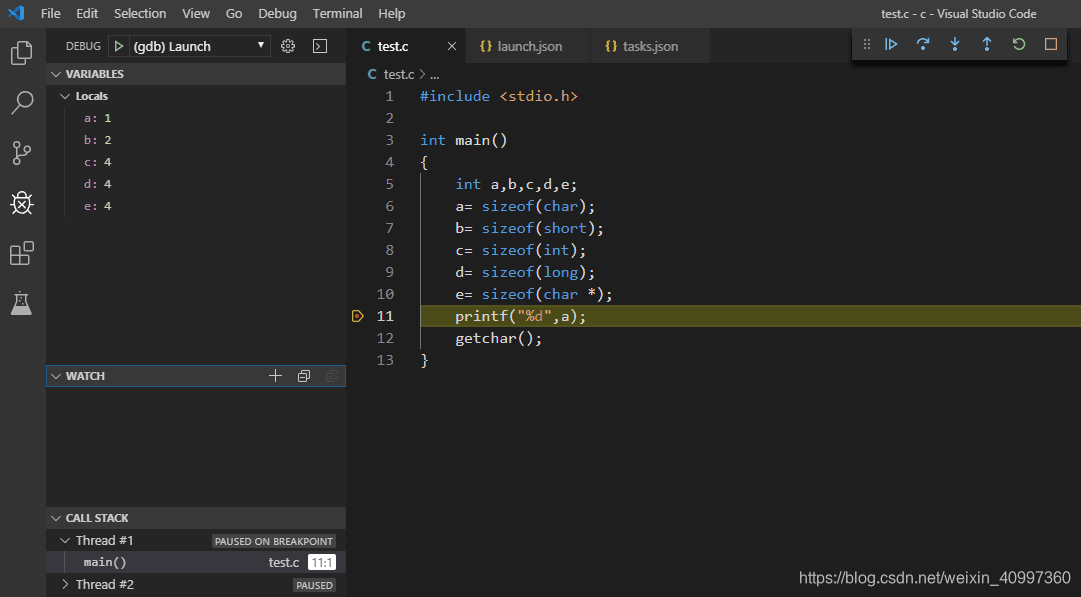Click line number 5 in the gutter
The height and width of the screenshot is (597, 1081).
pyautogui.click(x=390, y=184)
